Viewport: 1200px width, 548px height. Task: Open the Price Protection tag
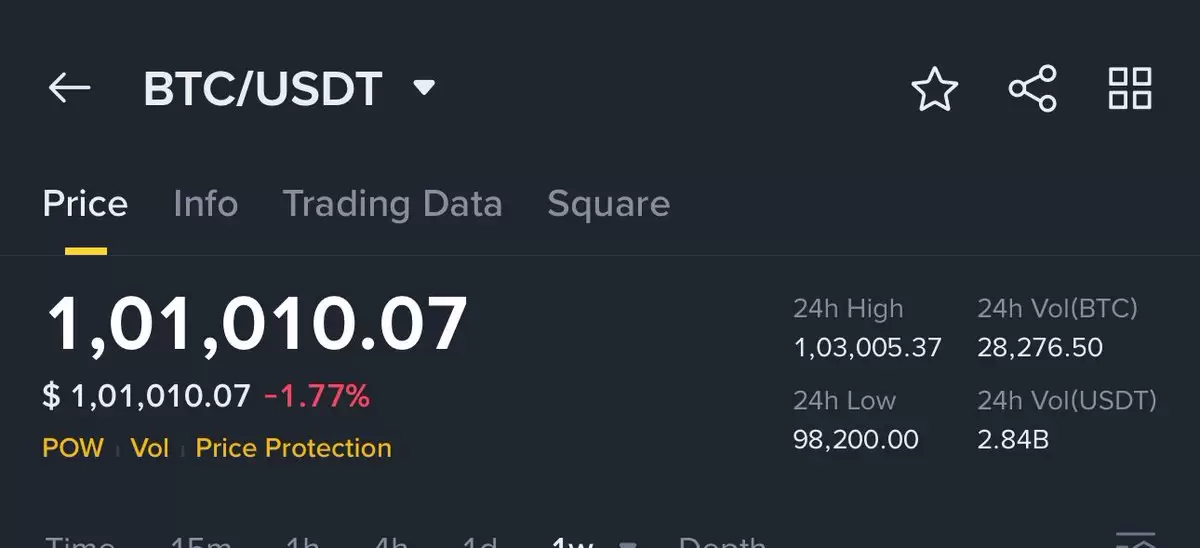(x=293, y=448)
